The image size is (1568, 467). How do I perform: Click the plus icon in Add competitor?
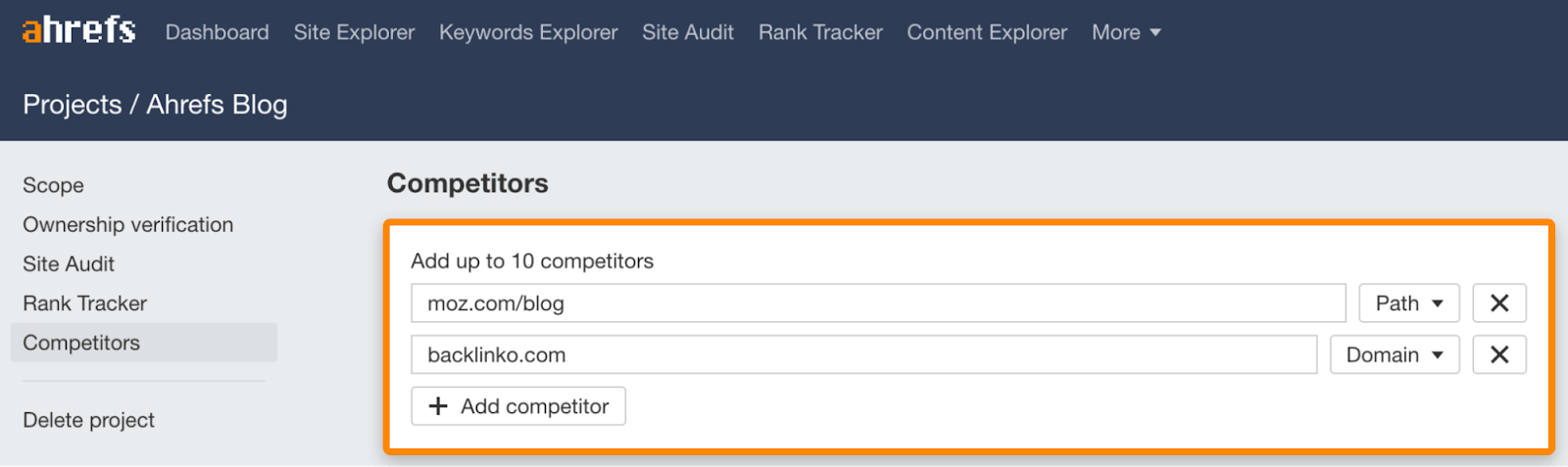point(438,406)
